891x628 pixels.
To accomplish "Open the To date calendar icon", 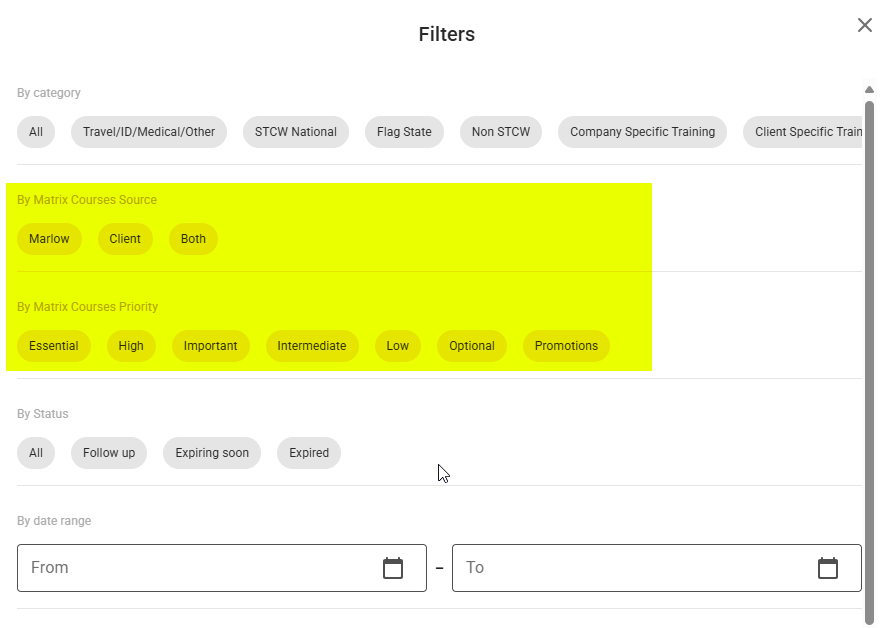I will click(x=827, y=568).
